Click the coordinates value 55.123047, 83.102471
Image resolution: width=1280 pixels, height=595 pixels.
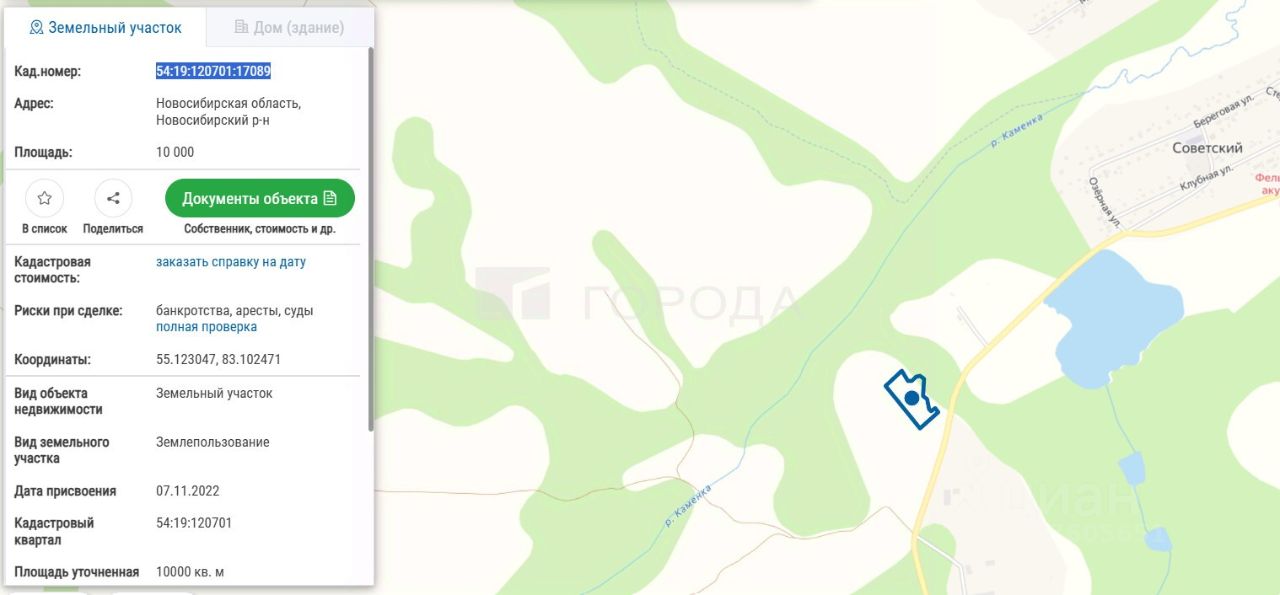[218, 359]
